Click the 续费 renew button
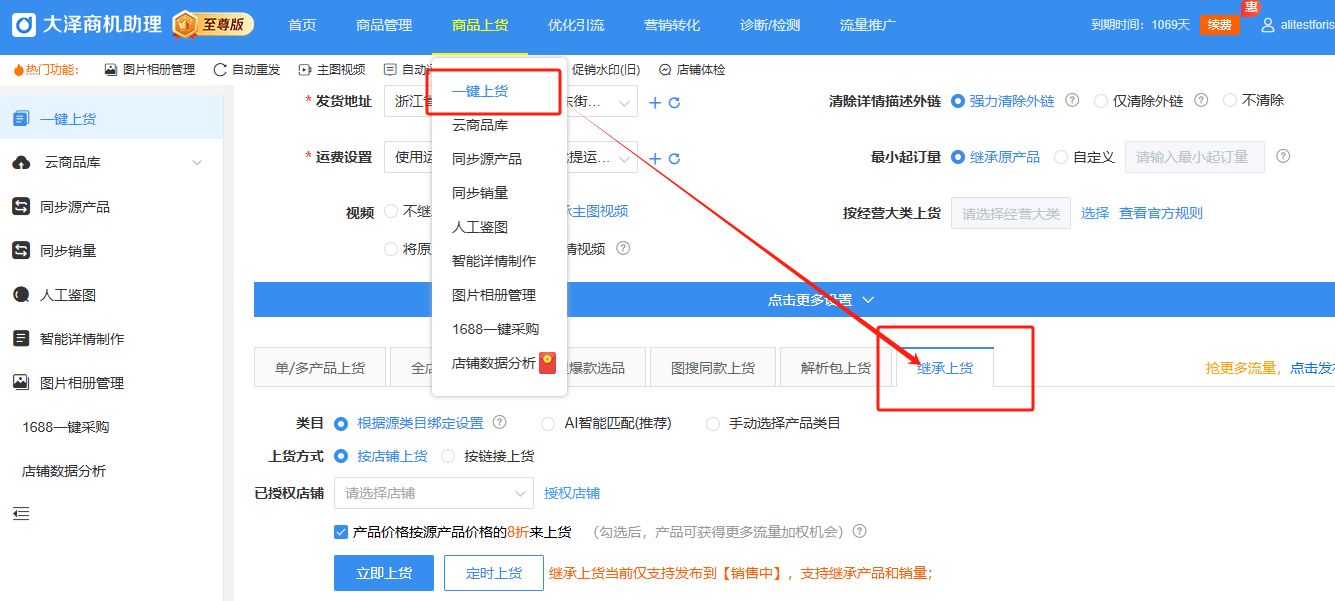The width and height of the screenshot is (1335, 601). [1219, 25]
